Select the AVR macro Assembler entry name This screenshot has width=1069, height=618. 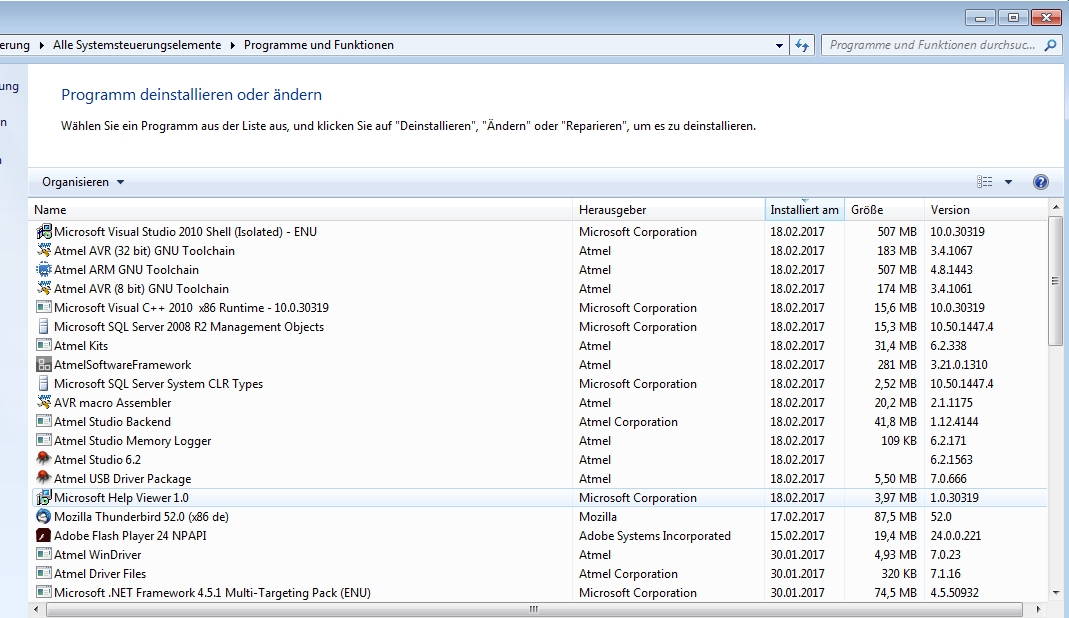pyautogui.click(x=112, y=403)
